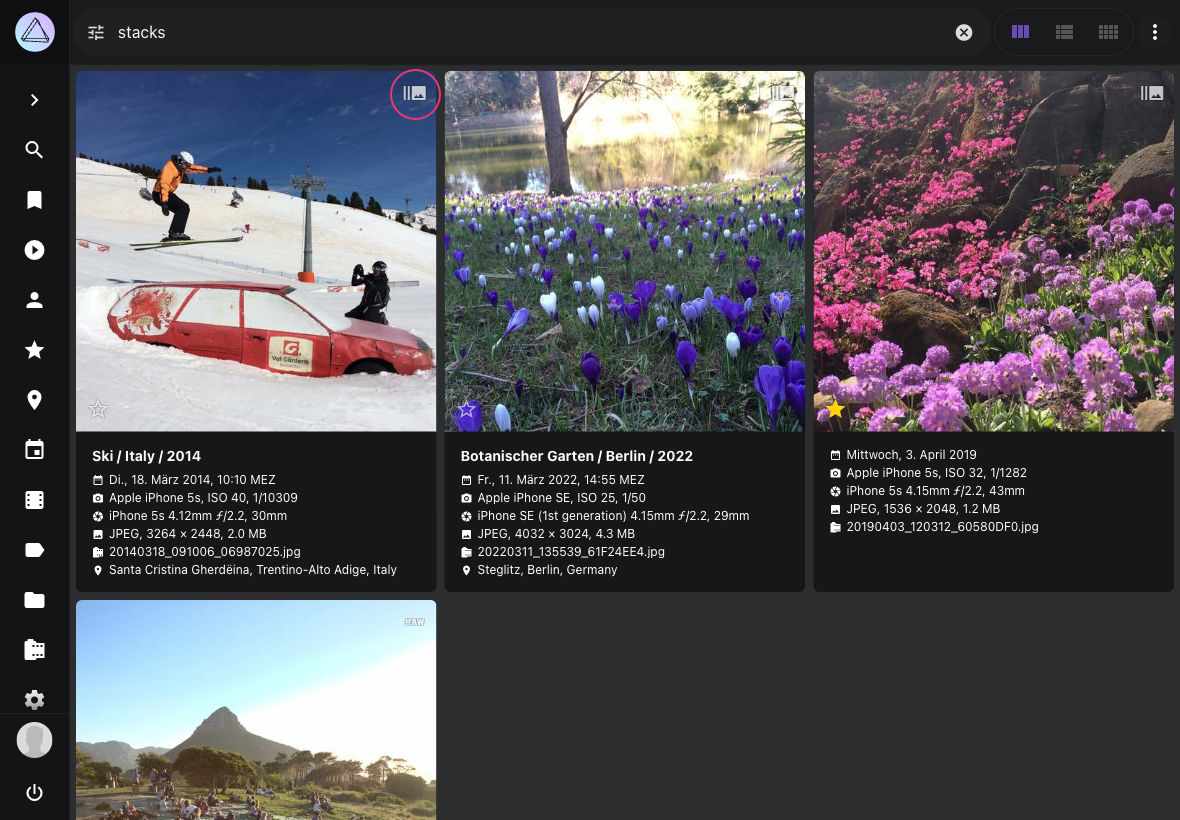Open People icon in sidebar
This screenshot has height=820, width=1180.
(x=35, y=300)
